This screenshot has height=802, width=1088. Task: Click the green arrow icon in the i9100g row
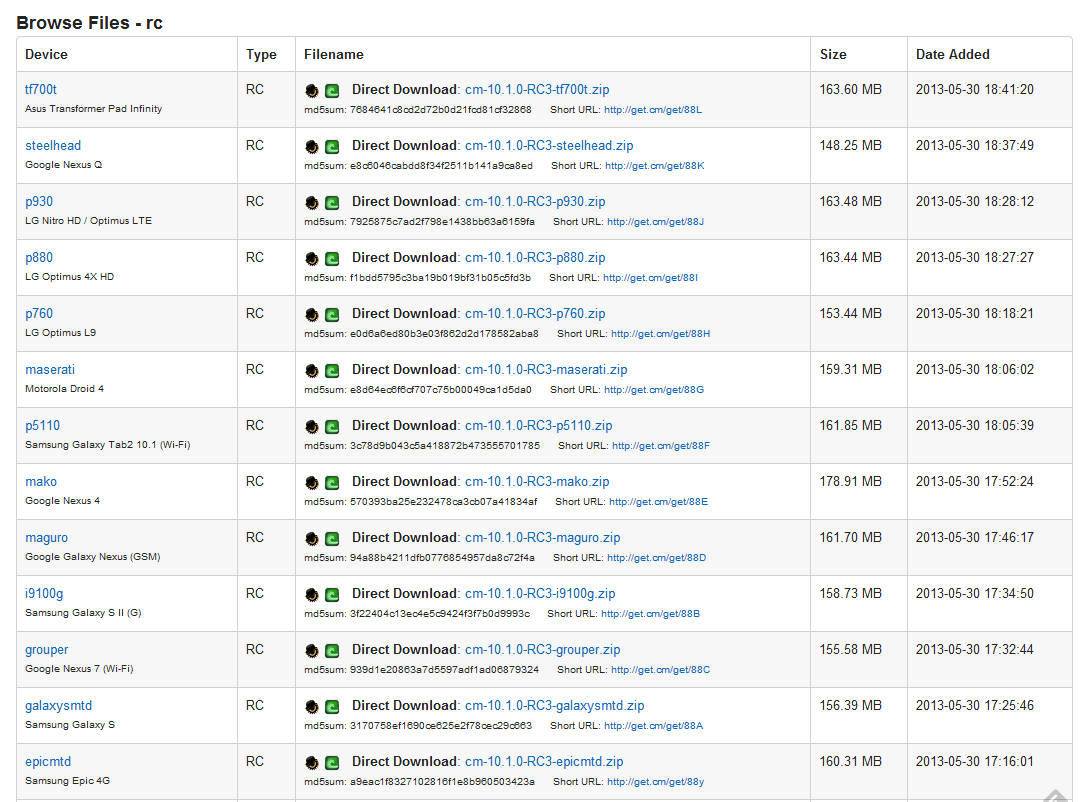point(332,595)
